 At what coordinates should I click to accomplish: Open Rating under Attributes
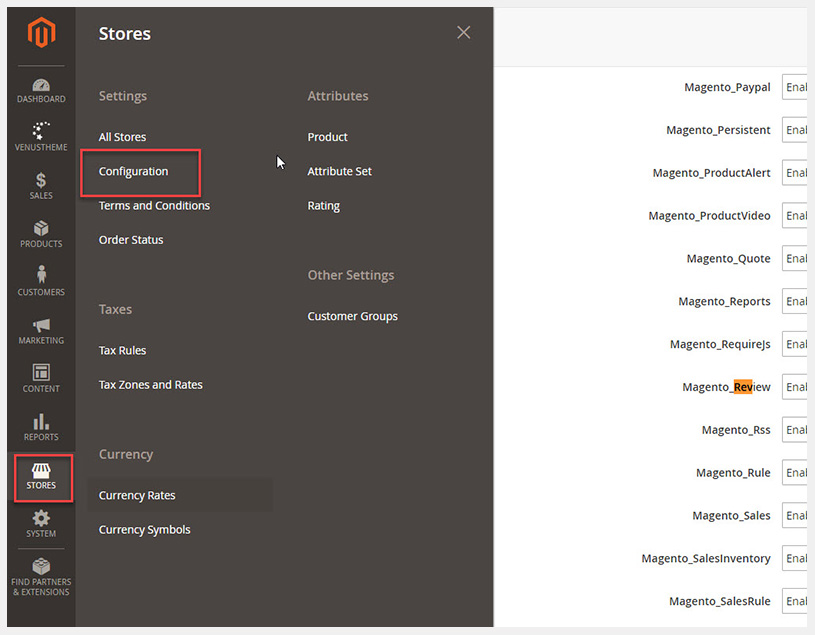tap(323, 206)
